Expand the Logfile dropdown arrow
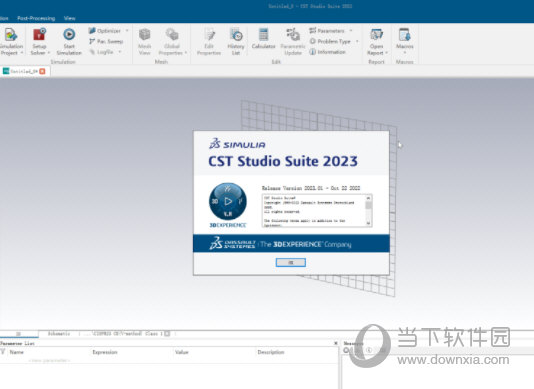The height and width of the screenshot is (389, 534). [x=120, y=52]
